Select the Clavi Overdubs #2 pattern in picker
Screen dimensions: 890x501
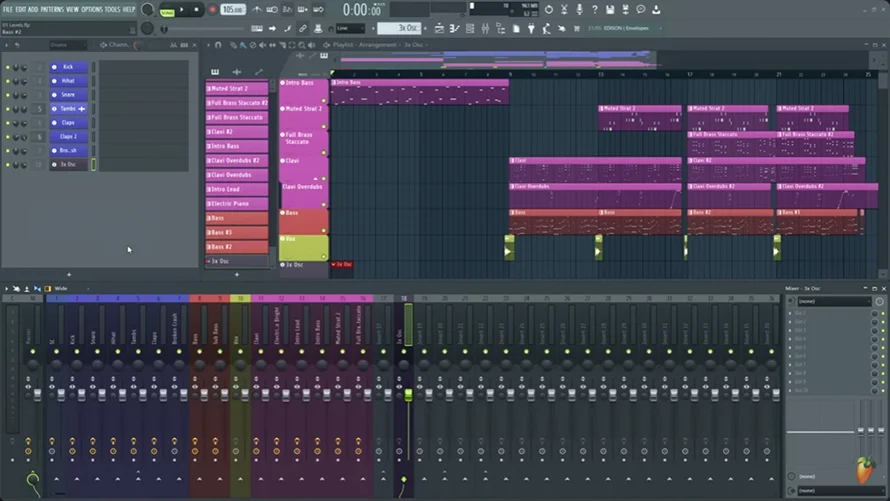(x=237, y=161)
